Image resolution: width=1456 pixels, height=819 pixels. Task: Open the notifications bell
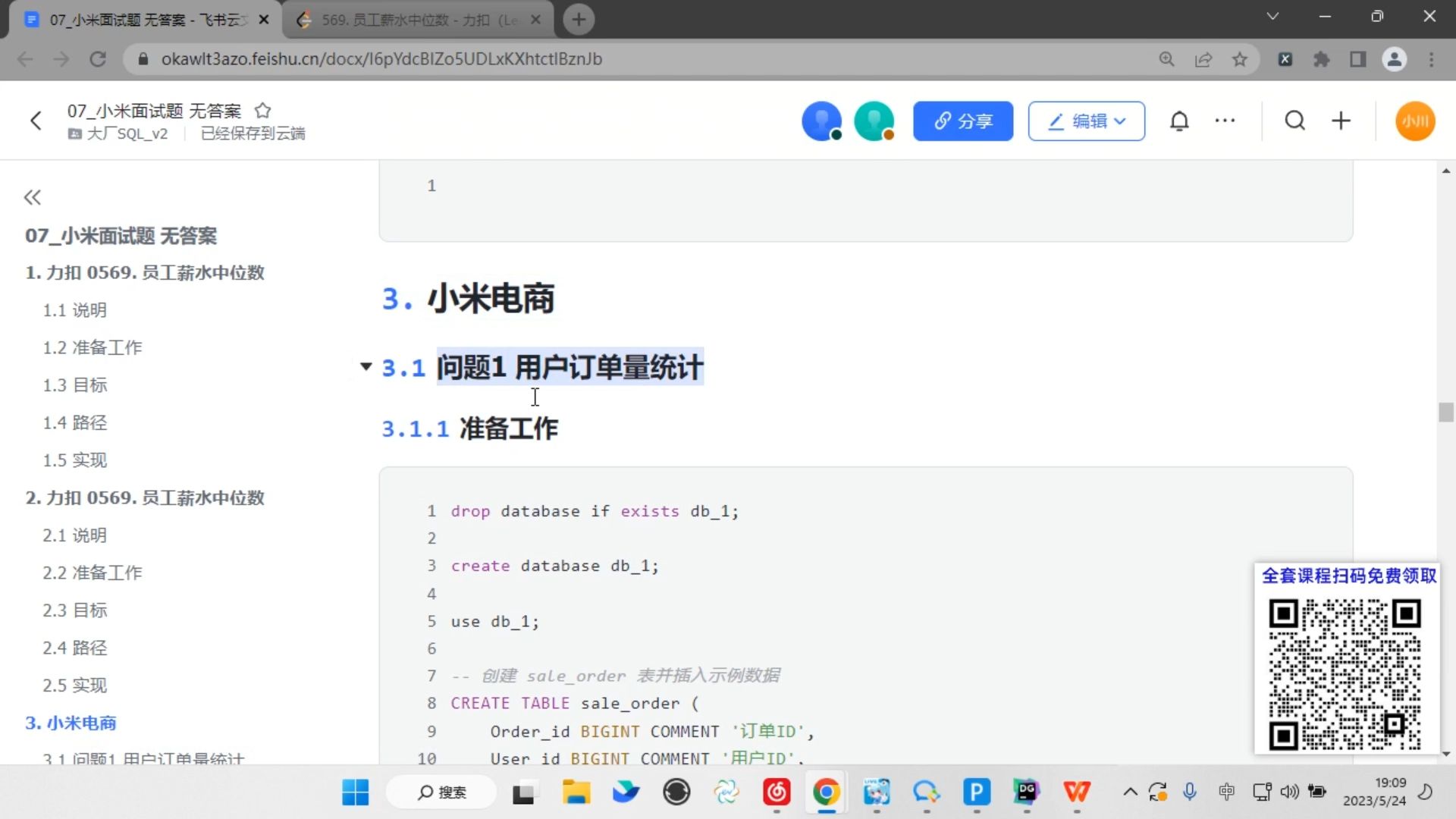tap(1179, 121)
